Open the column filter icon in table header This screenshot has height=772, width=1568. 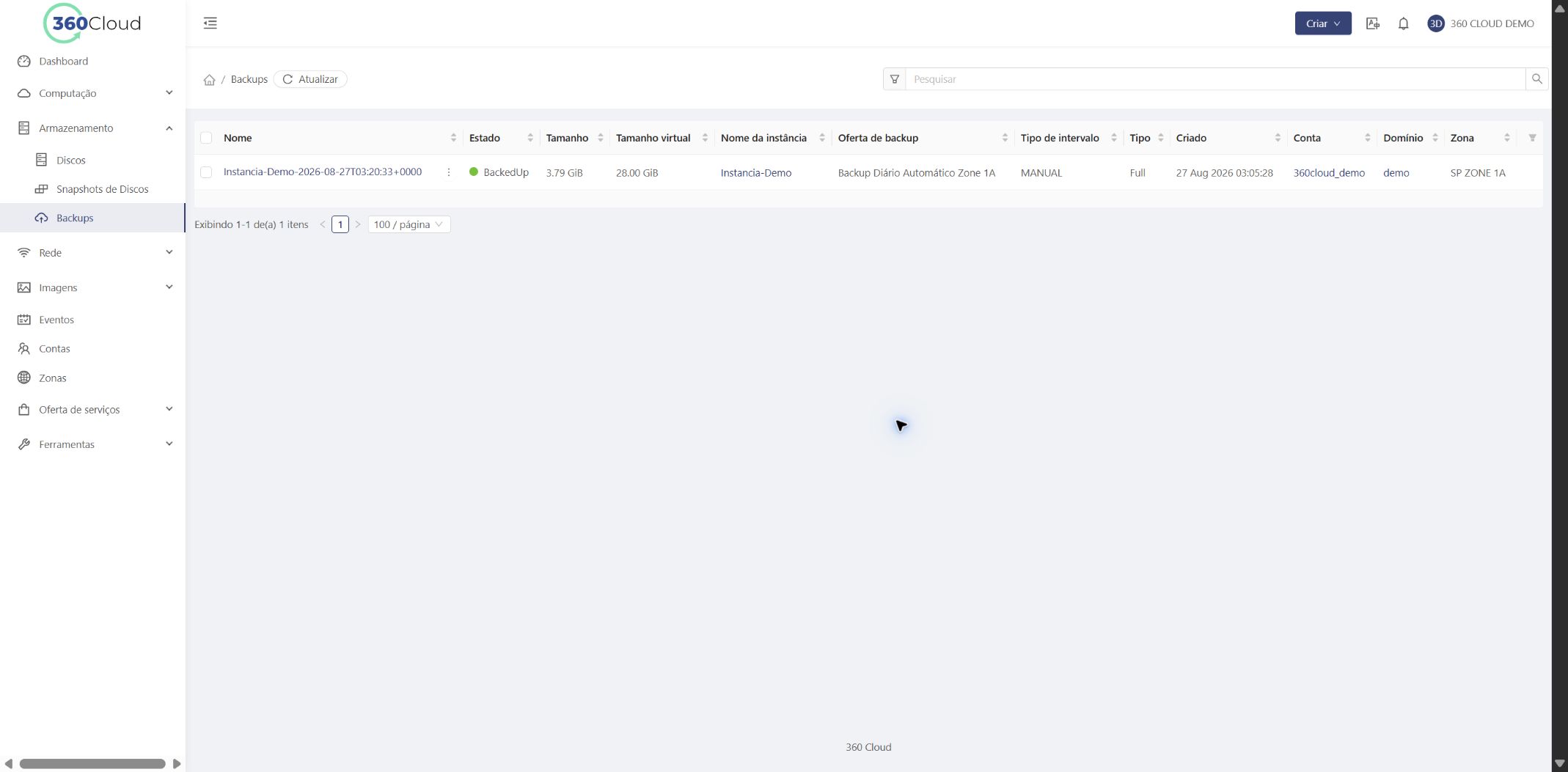coord(1532,138)
